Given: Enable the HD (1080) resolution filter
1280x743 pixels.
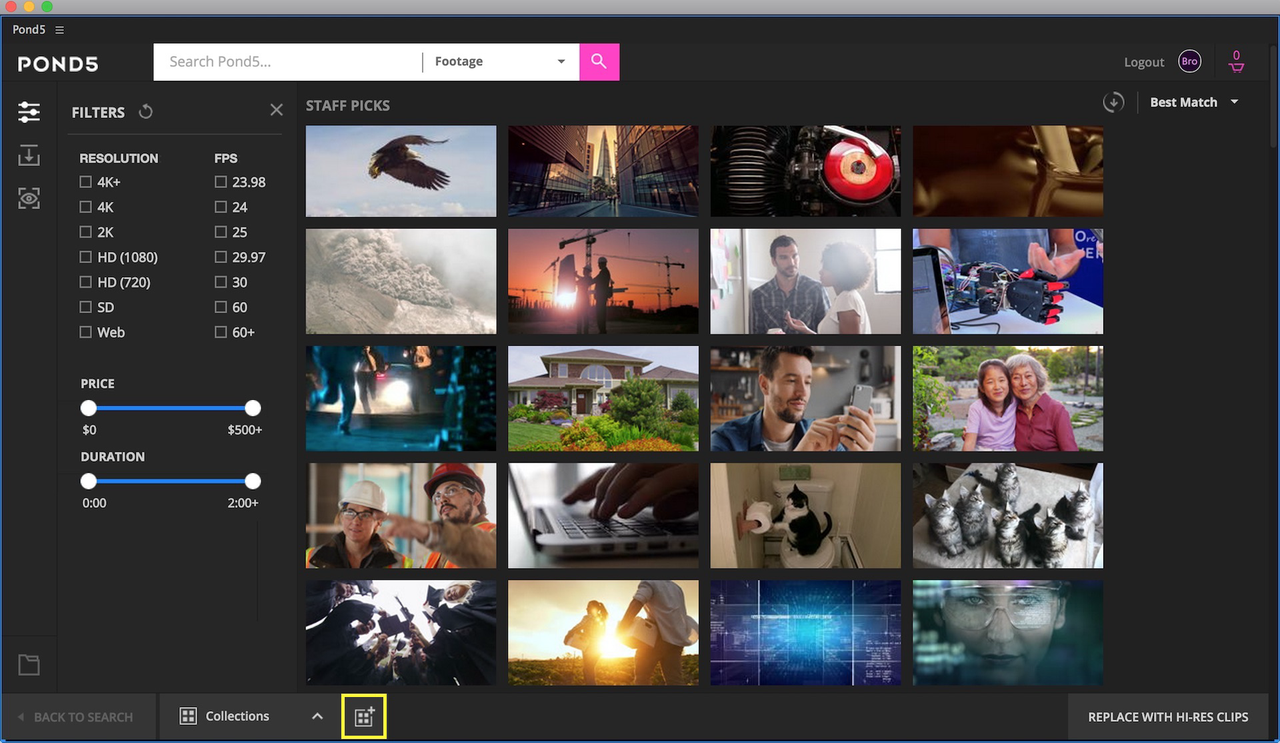Looking at the screenshot, I should [86, 257].
